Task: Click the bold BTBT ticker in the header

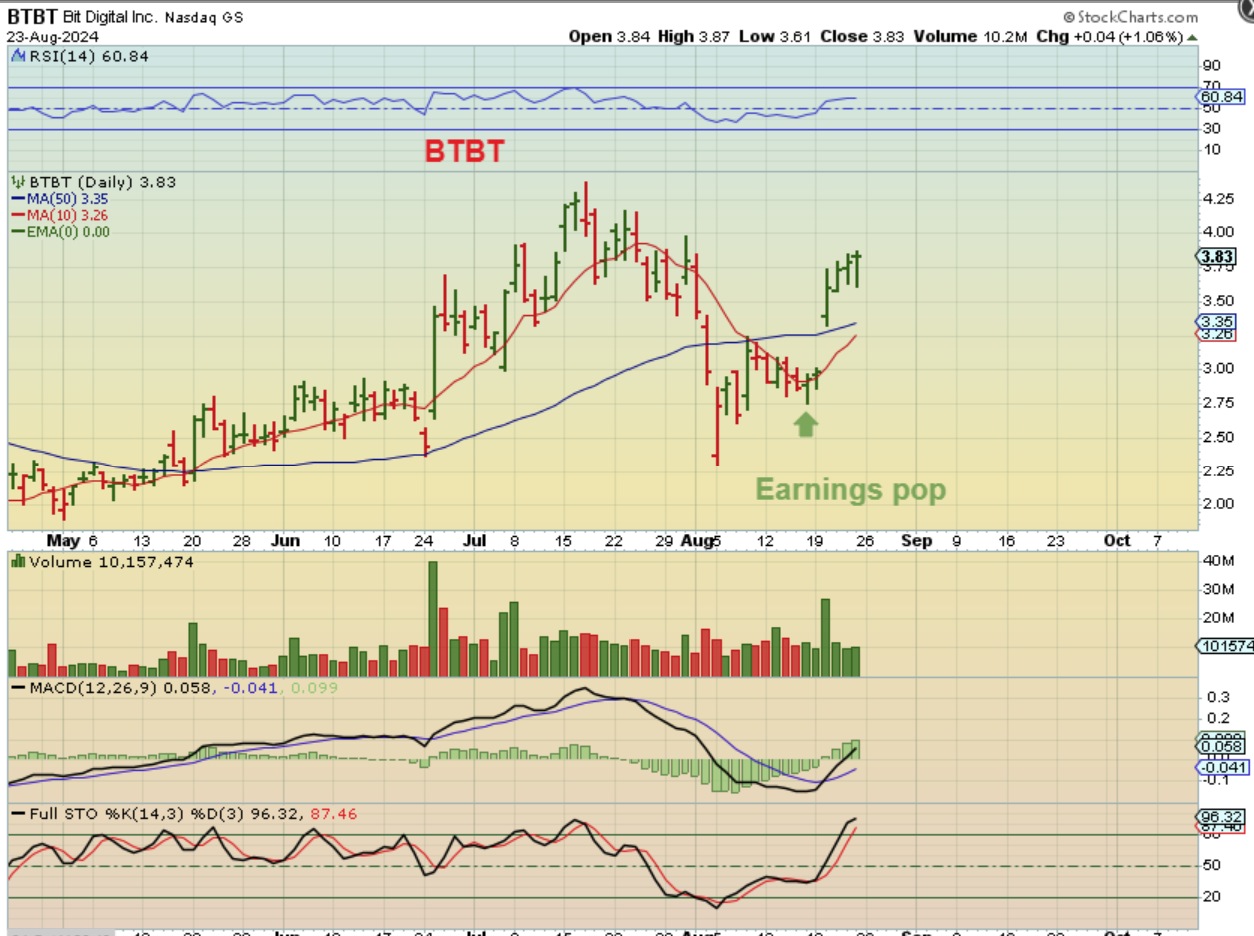Action: [32, 17]
